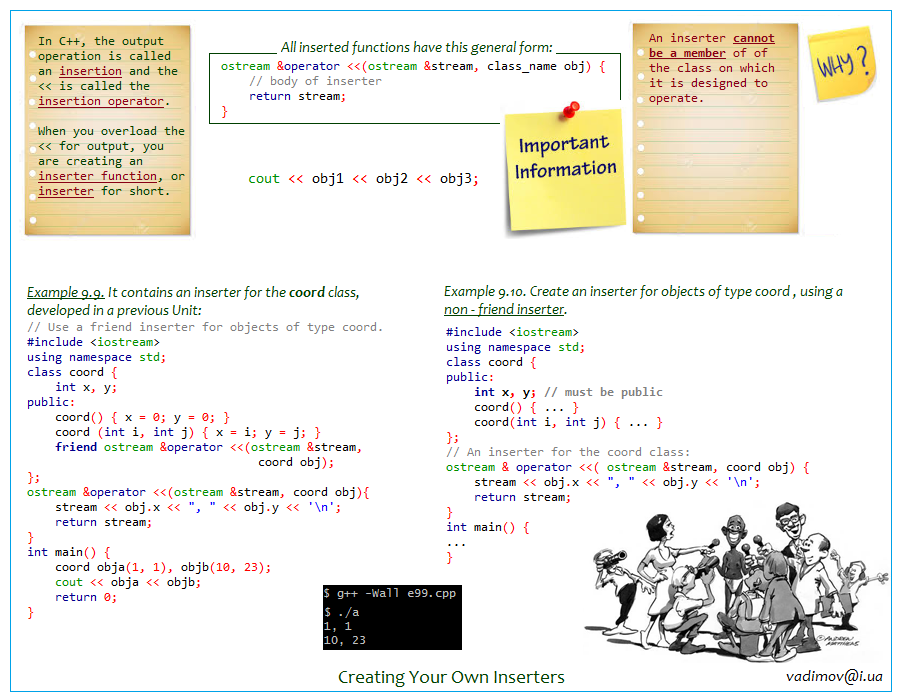Click the underlined 'inserter' in 'inserter for short'

click(x=66, y=192)
